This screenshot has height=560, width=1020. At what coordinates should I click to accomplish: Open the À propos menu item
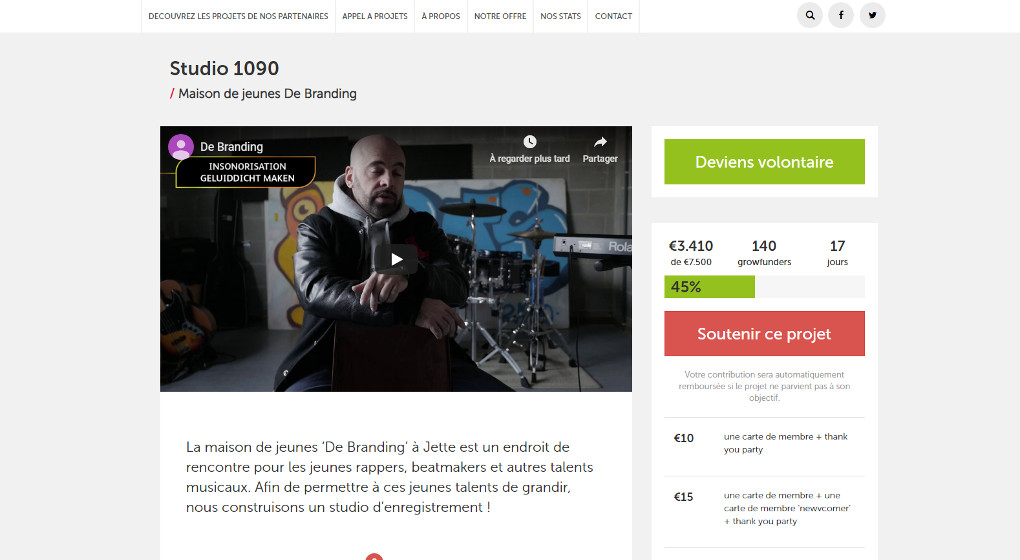click(440, 16)
